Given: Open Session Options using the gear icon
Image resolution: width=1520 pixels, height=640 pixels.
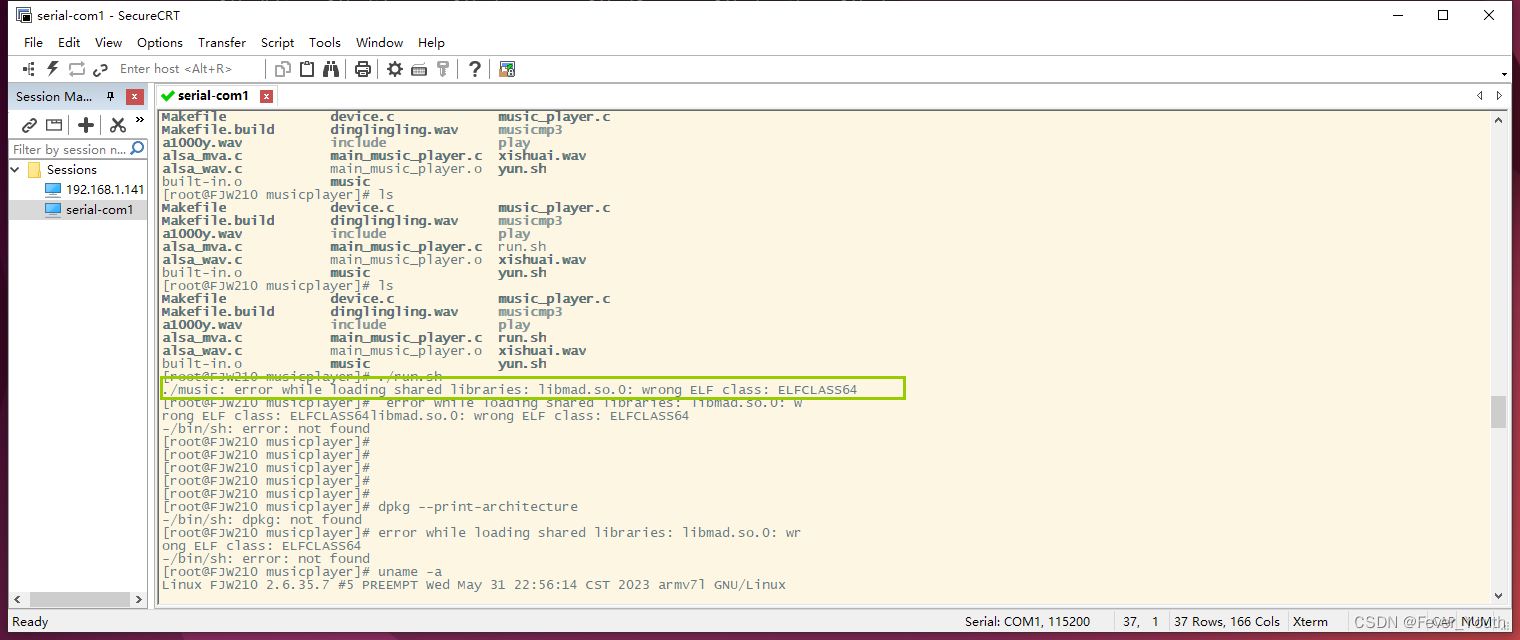Looking at the screenshot, I should click(395, 68).
